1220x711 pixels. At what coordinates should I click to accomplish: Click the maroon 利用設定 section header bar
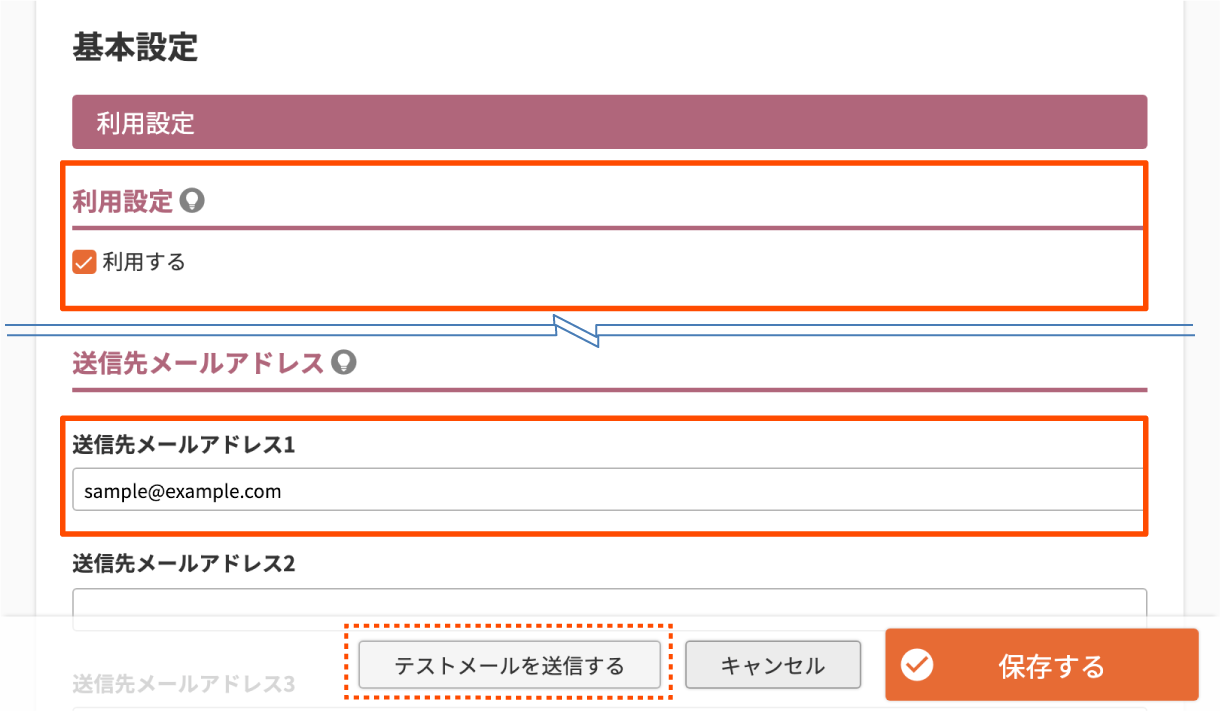(x=609, y=123)
